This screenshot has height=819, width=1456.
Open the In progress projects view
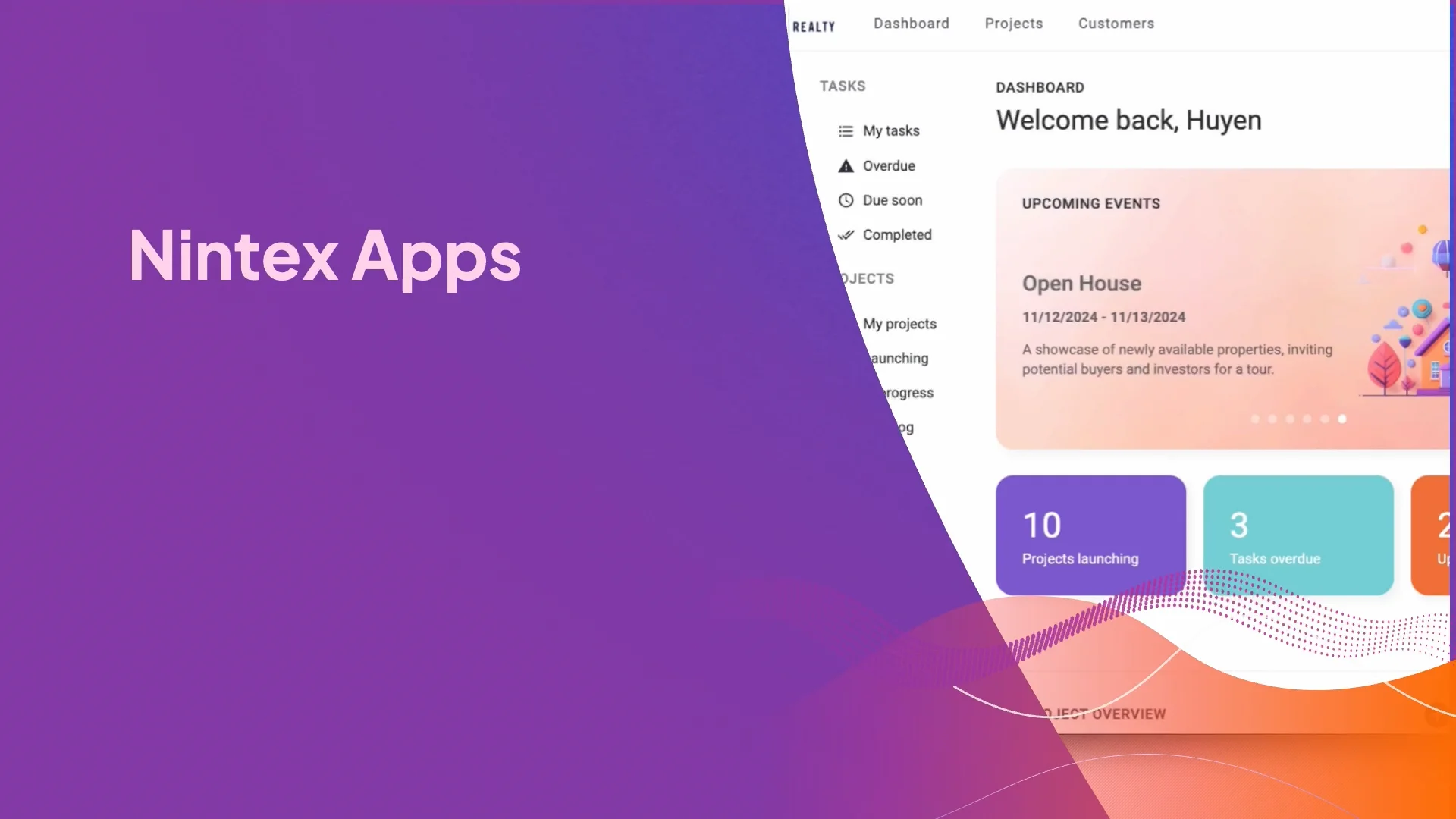coord(904,393)
